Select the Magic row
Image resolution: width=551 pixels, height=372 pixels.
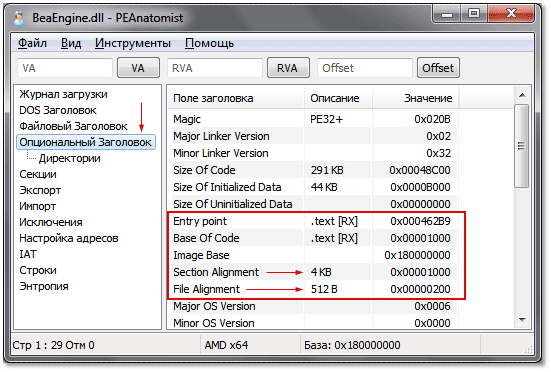313,119
